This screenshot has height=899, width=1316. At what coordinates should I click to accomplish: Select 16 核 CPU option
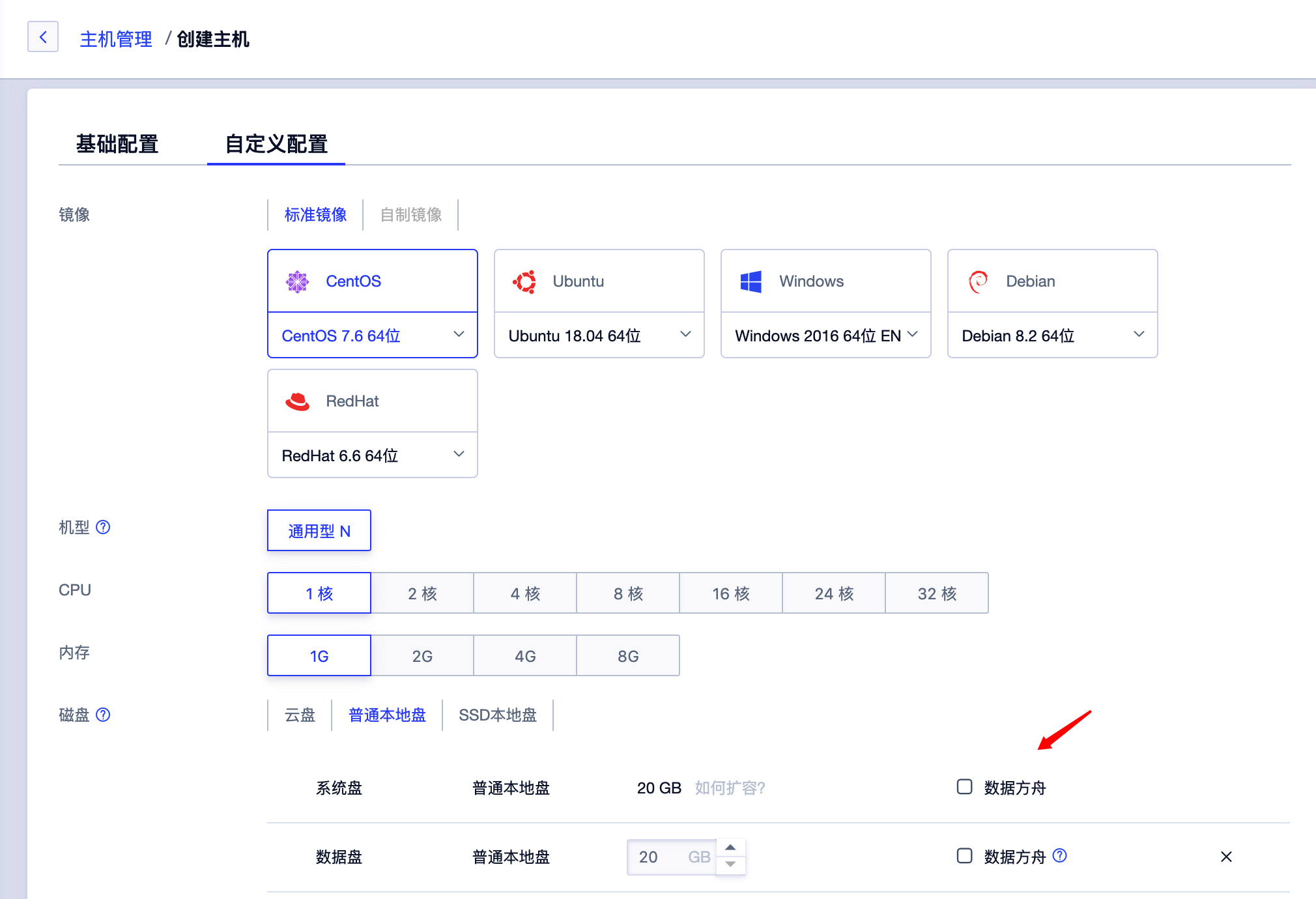coord(731,593)
